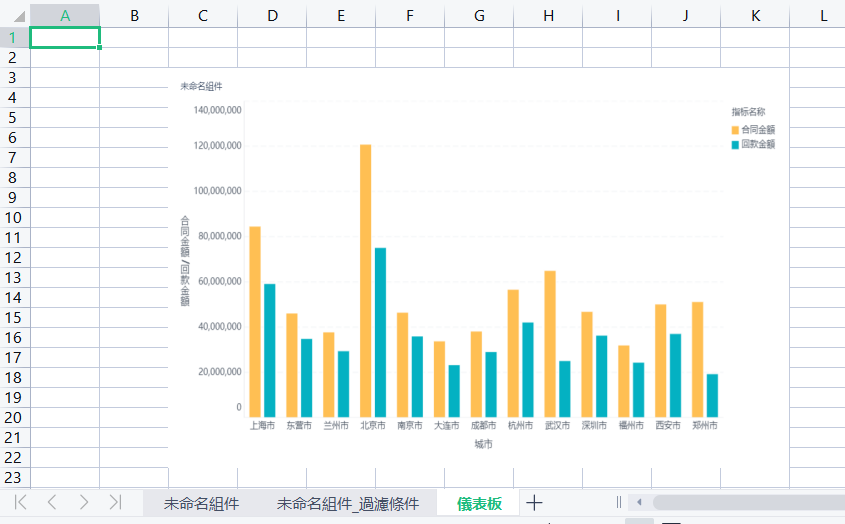Click the 100,000,000 y-axis value
This screenshot has width=845, height=524.
click(x=218, y=191)
